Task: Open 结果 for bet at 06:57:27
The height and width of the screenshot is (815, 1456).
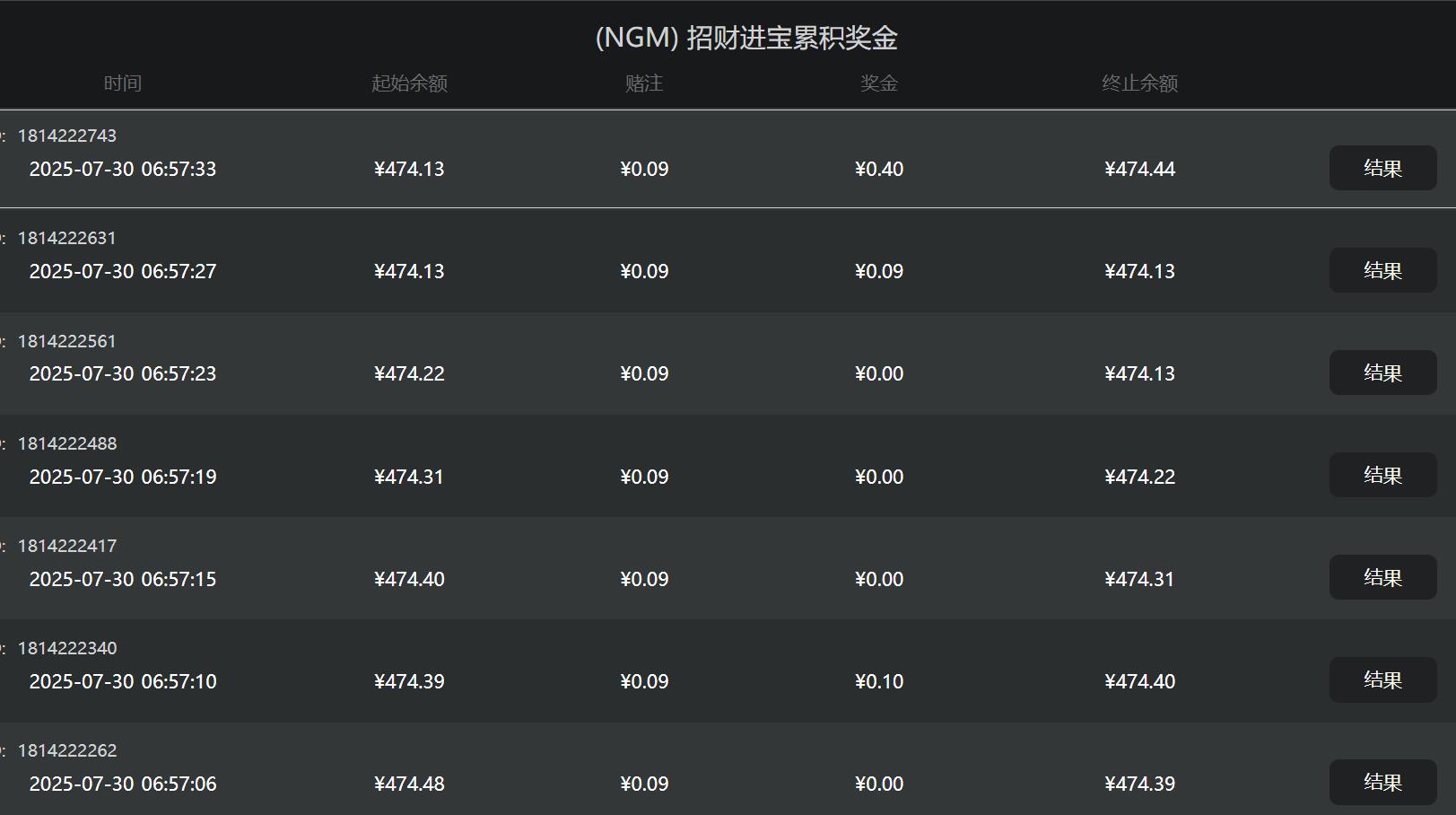Action: [1382, 270]
